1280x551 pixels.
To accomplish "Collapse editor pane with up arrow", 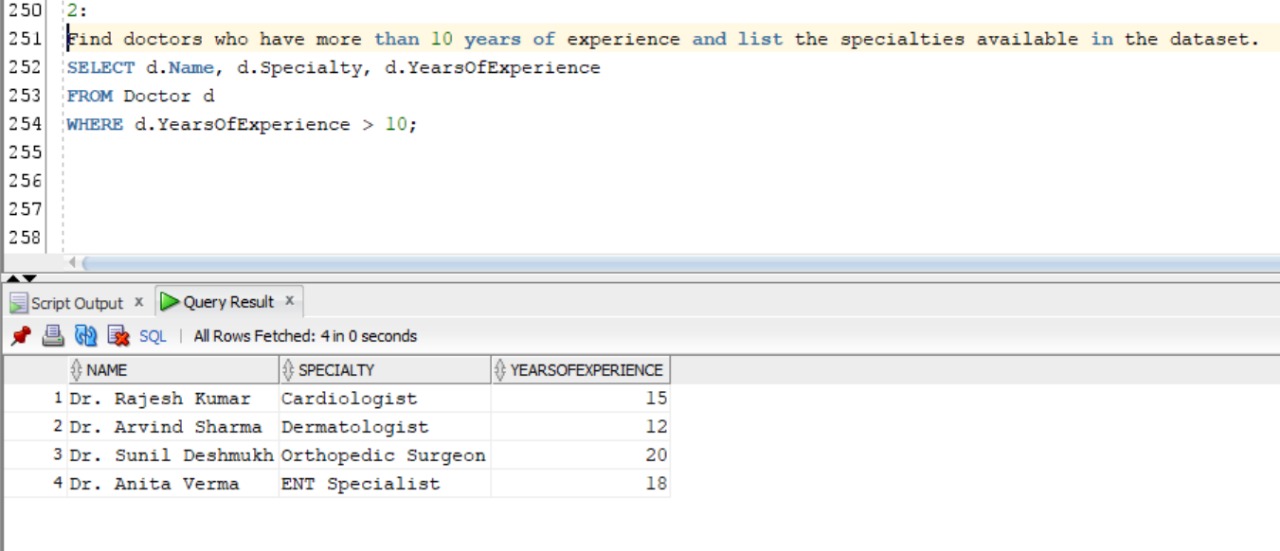I will (14, 277).
